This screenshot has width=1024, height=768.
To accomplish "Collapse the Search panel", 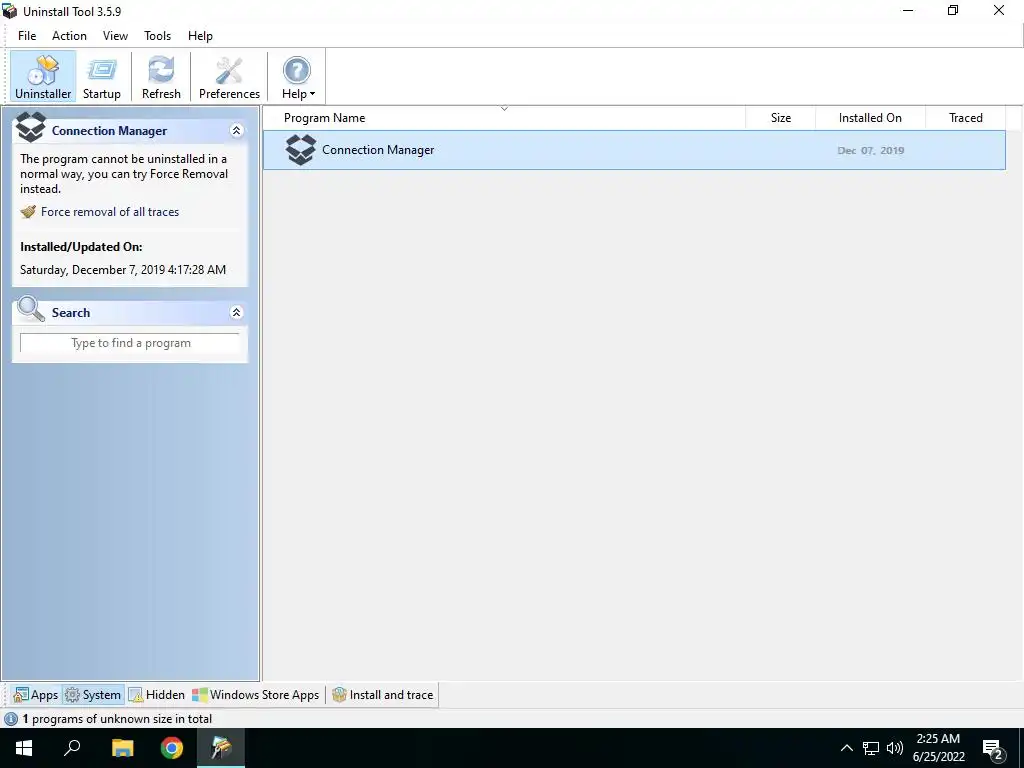I will pyautogui.click(x=236, y=313).
